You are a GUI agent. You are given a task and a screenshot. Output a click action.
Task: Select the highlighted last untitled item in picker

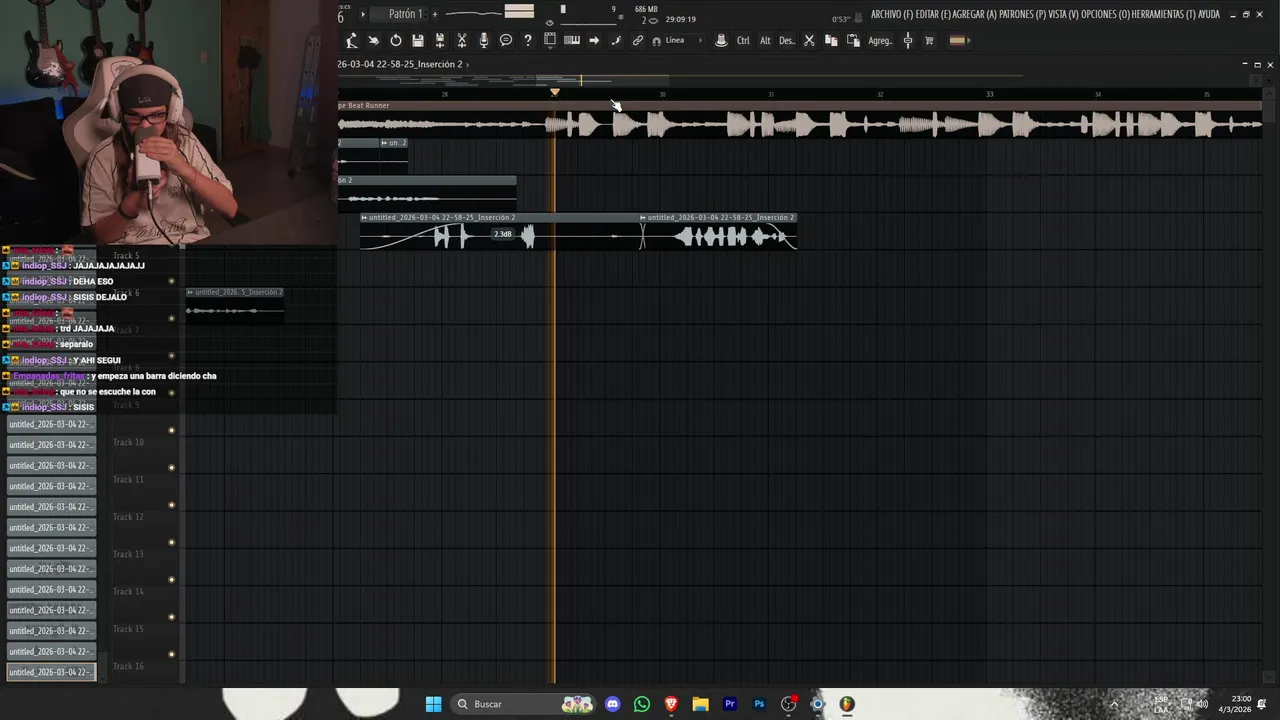[51, 672]
